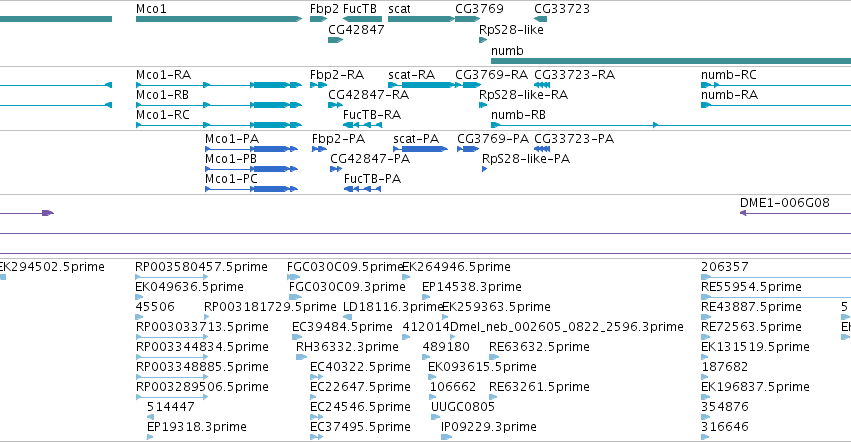Screen dimensions: 851x442
Task: Click the Mco1-PB protein label
Action: pos(231,159)
